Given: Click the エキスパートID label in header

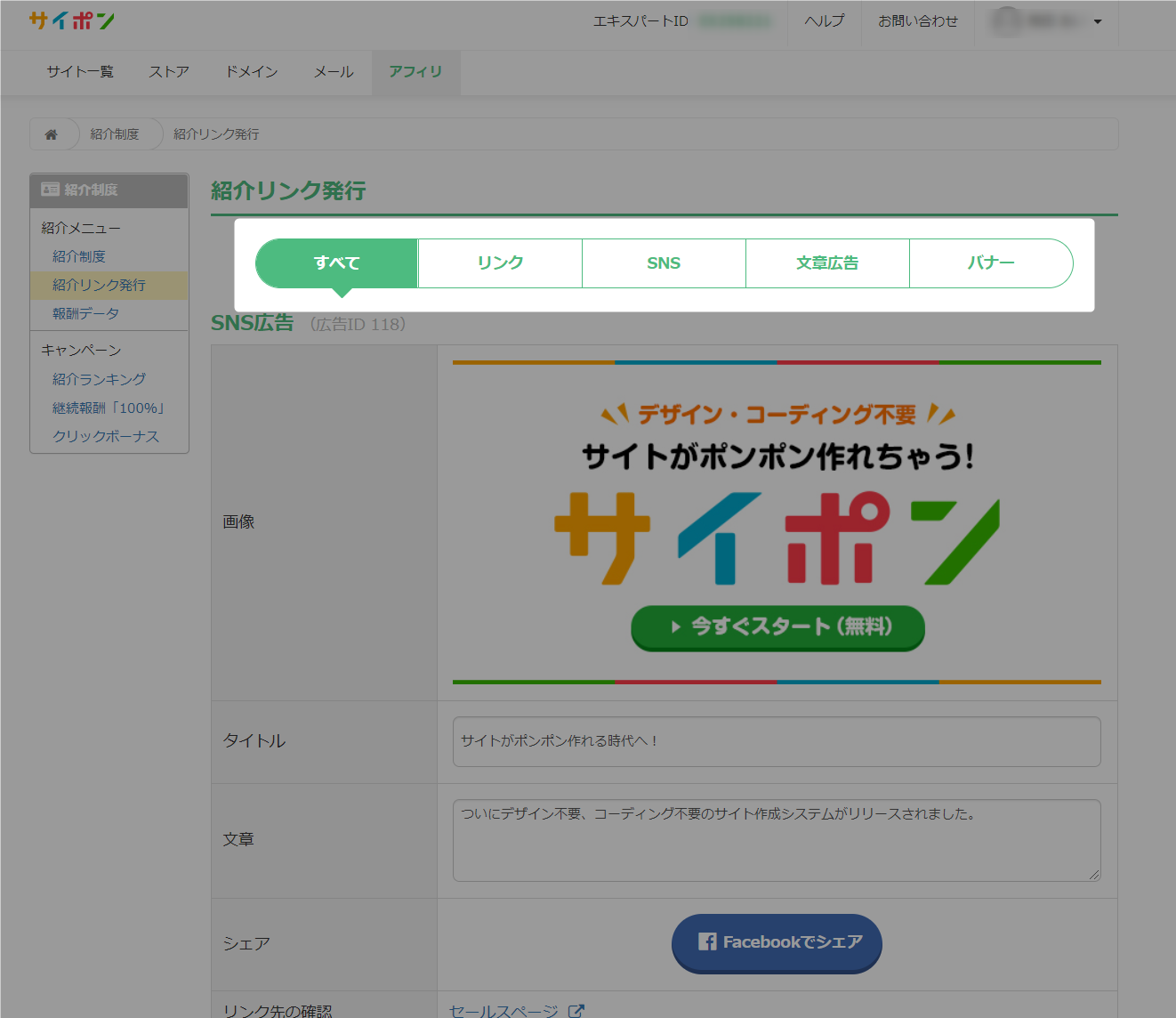Looking at the screenshot, I should point(640,21).
